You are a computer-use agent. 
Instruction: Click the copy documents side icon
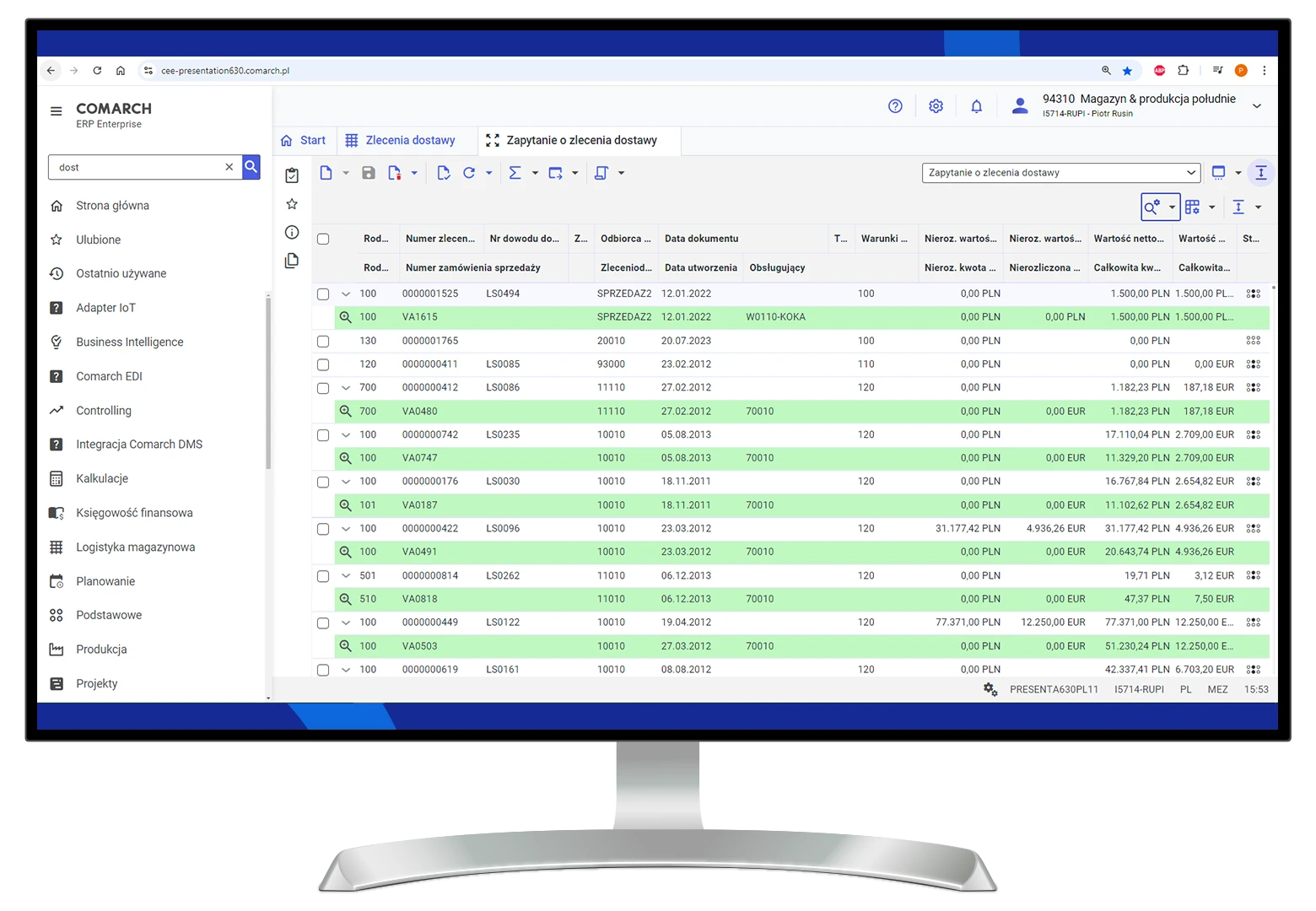tap(292, 261)
